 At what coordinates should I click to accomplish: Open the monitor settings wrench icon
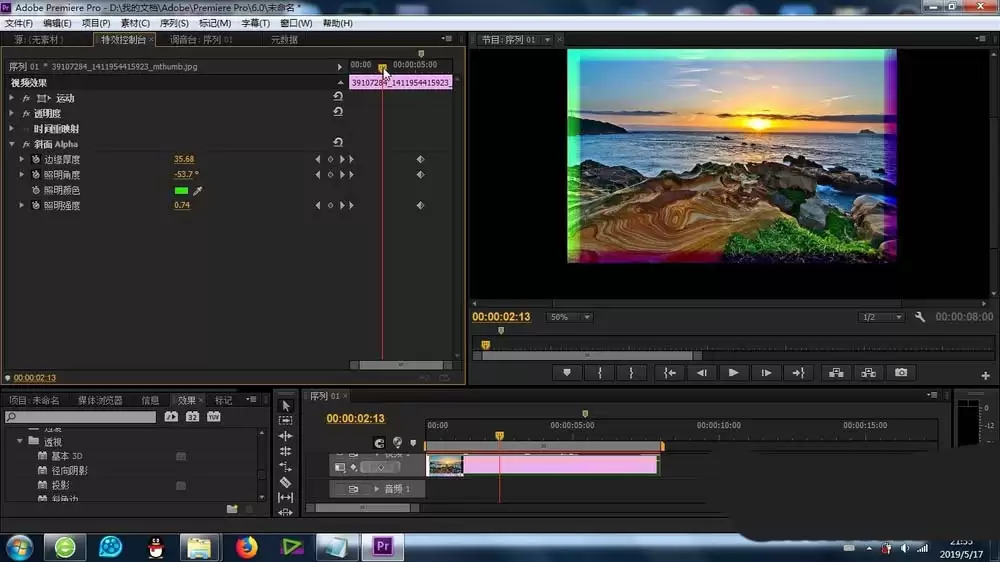921,317
